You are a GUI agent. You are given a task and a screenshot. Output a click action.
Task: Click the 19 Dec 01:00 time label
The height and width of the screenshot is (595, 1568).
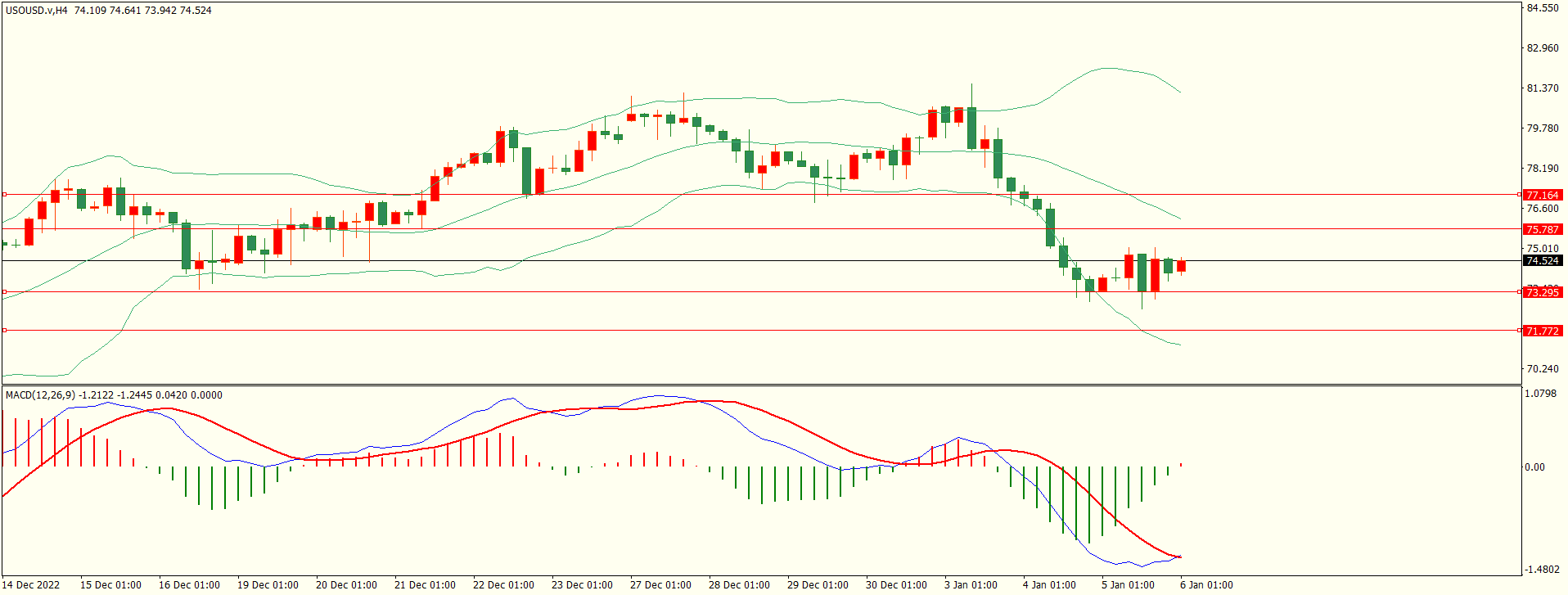pos(268,584)
